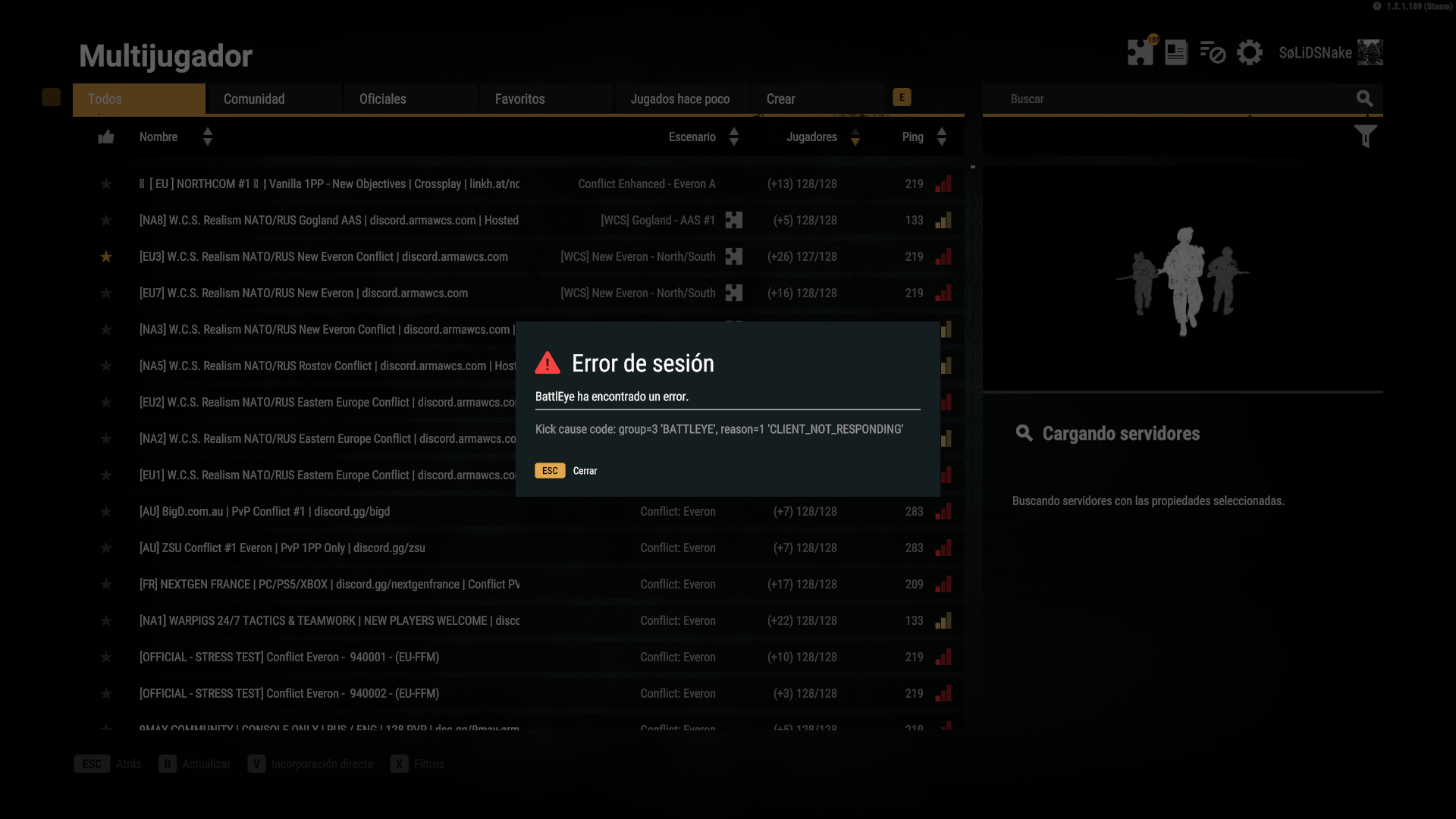Click the search magnifier icon

1364,99
